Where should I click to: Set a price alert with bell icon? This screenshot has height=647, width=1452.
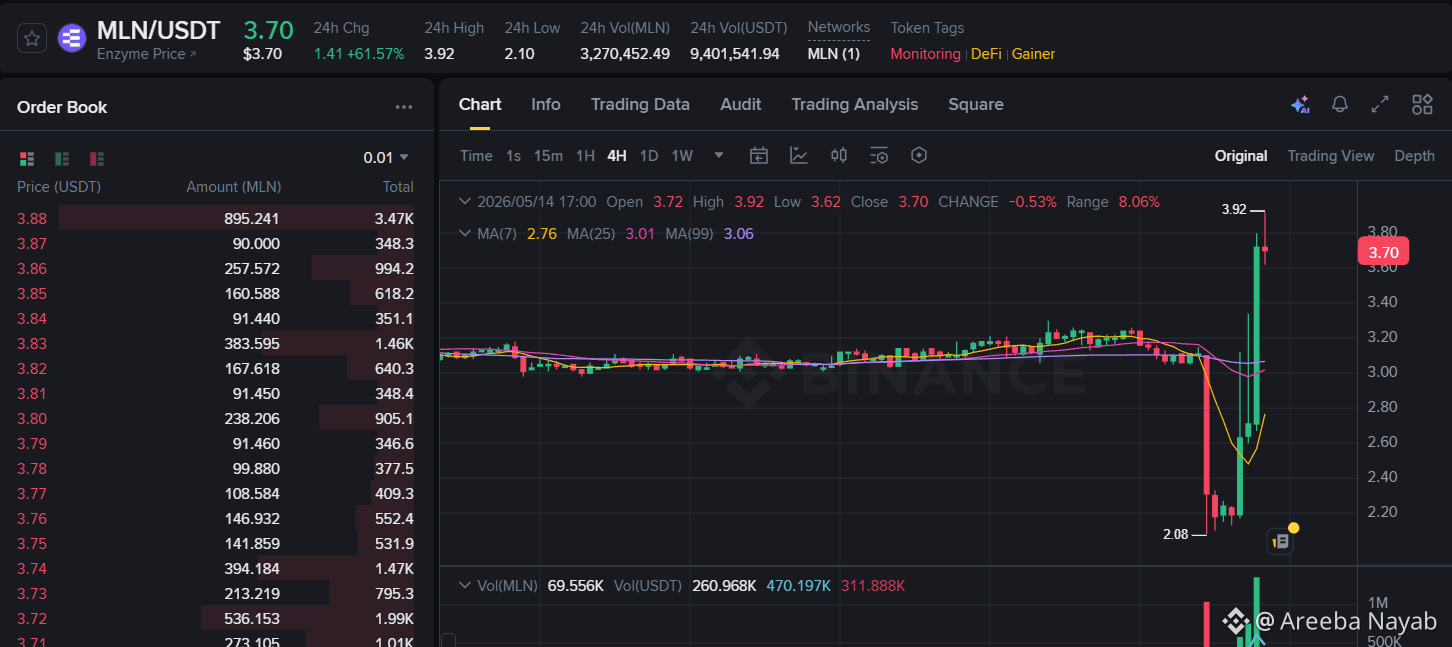click(x=1340, y=104)
